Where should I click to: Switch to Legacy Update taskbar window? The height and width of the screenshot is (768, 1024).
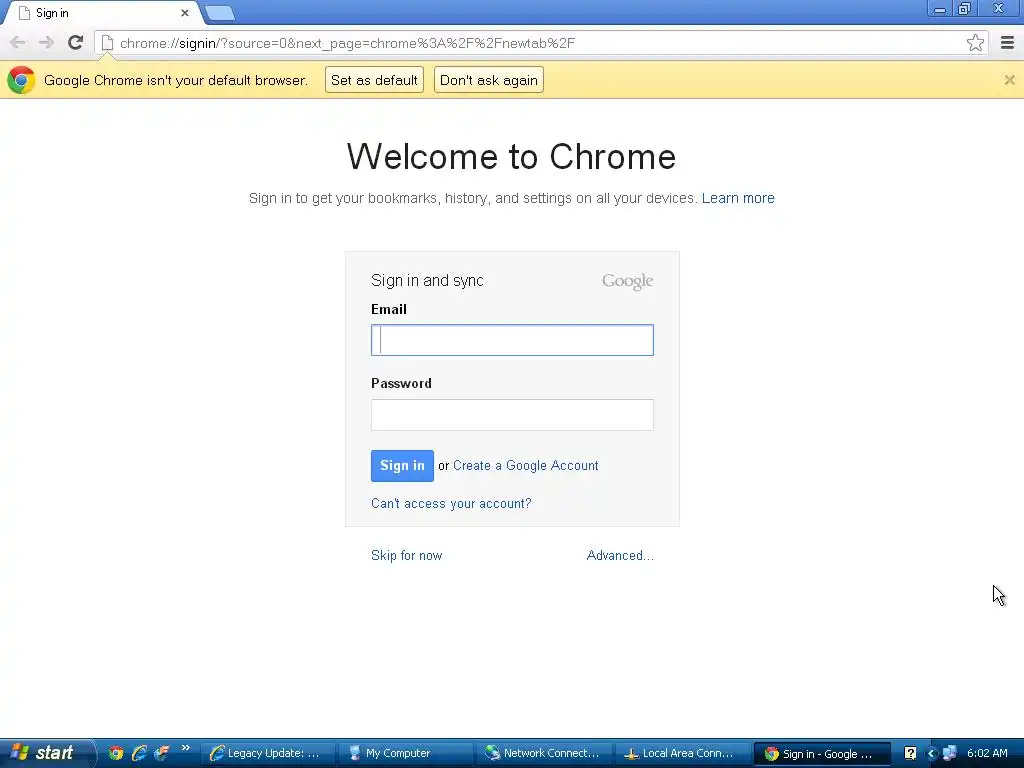268,753
